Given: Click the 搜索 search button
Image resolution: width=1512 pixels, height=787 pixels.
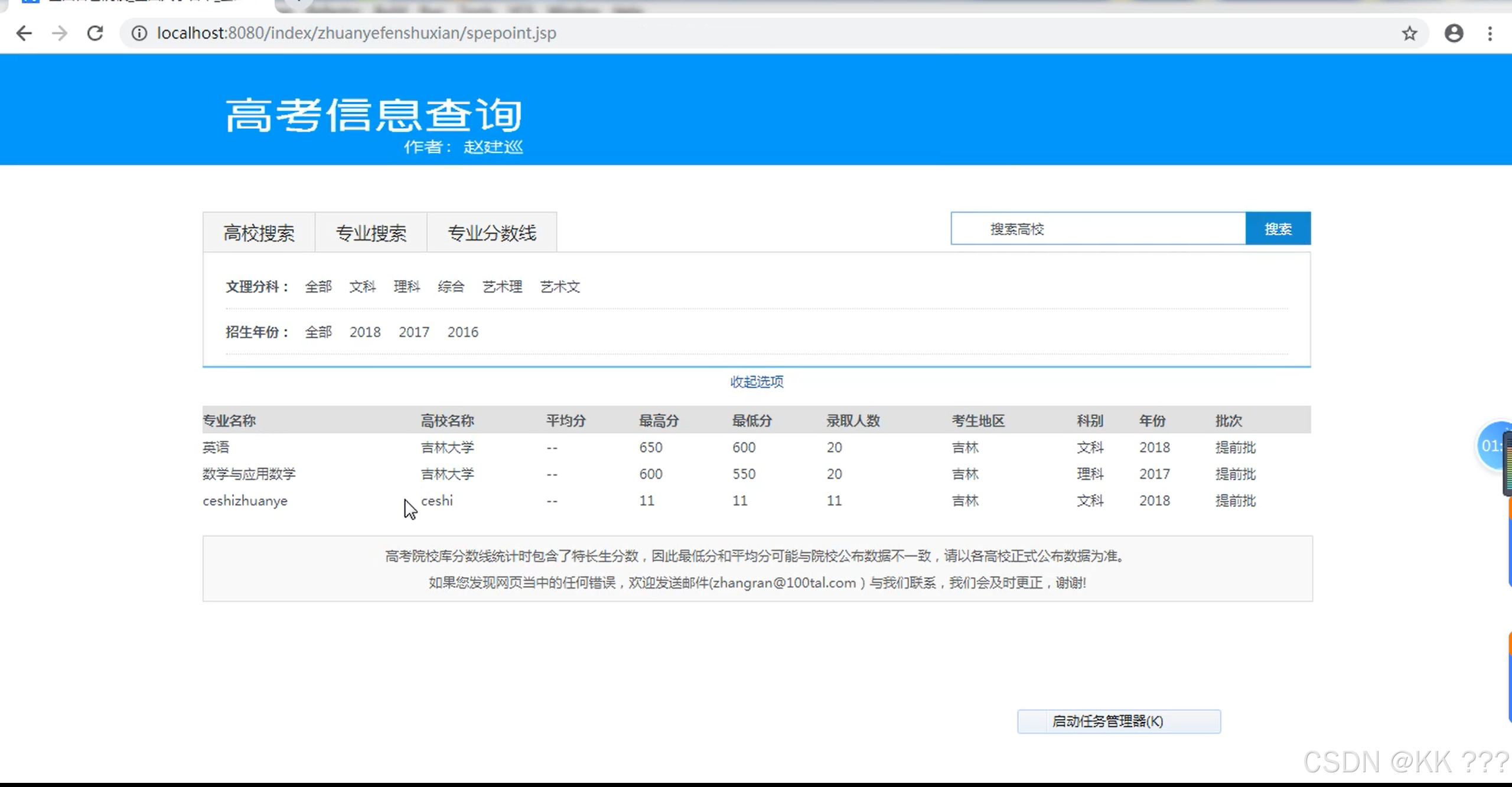Looking at the screenshot, I should point(1278,229).
